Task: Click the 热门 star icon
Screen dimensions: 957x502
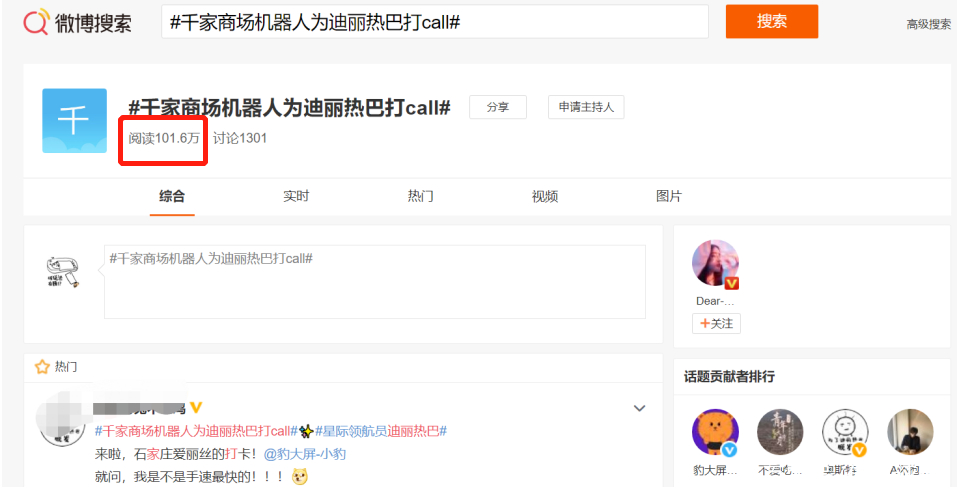Action: click(42, 367)
